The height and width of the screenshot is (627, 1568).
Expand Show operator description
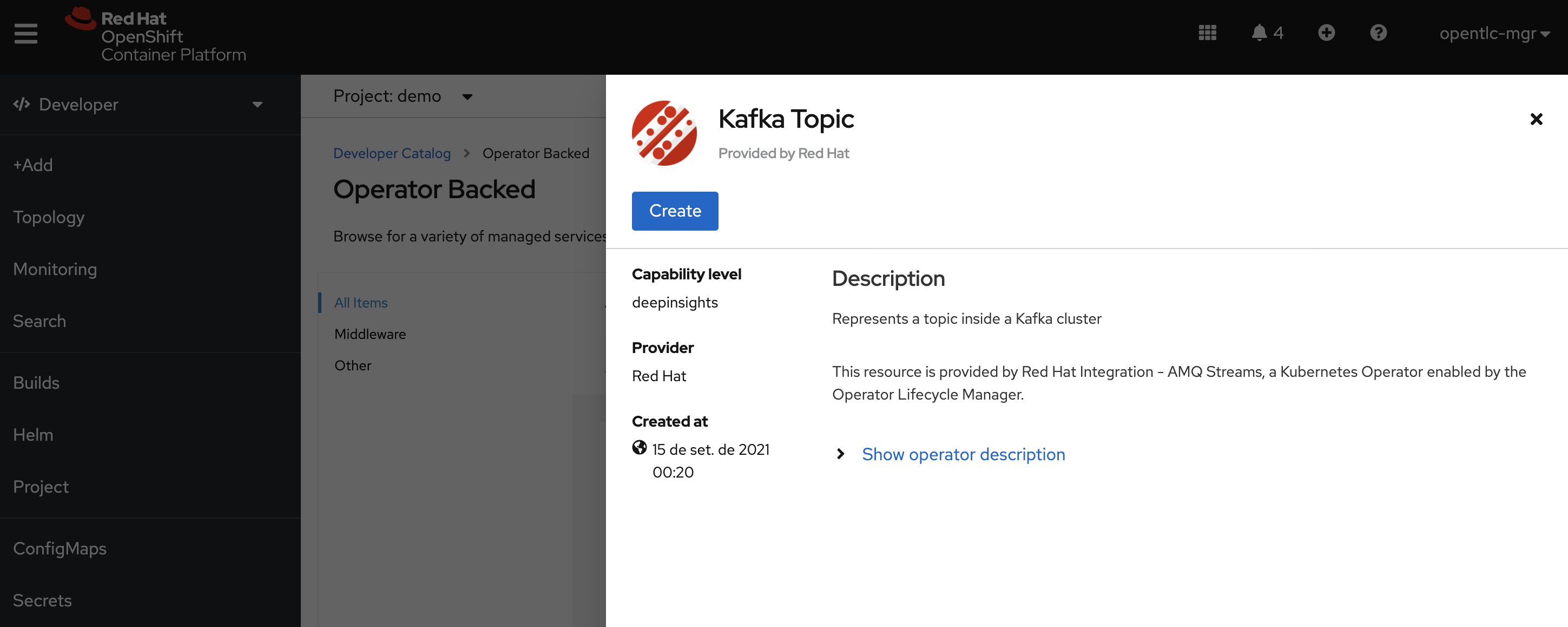pyautogui.click(x=841, y=454)
